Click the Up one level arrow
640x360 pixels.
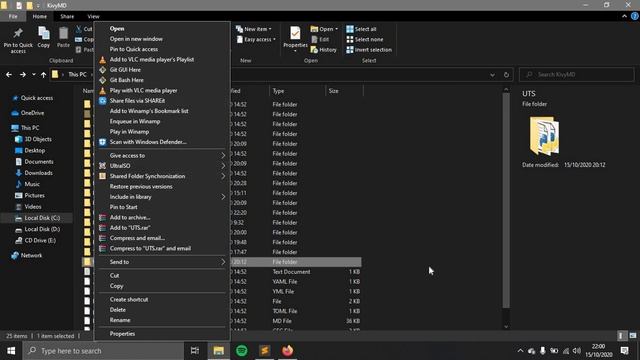[43, 75]
